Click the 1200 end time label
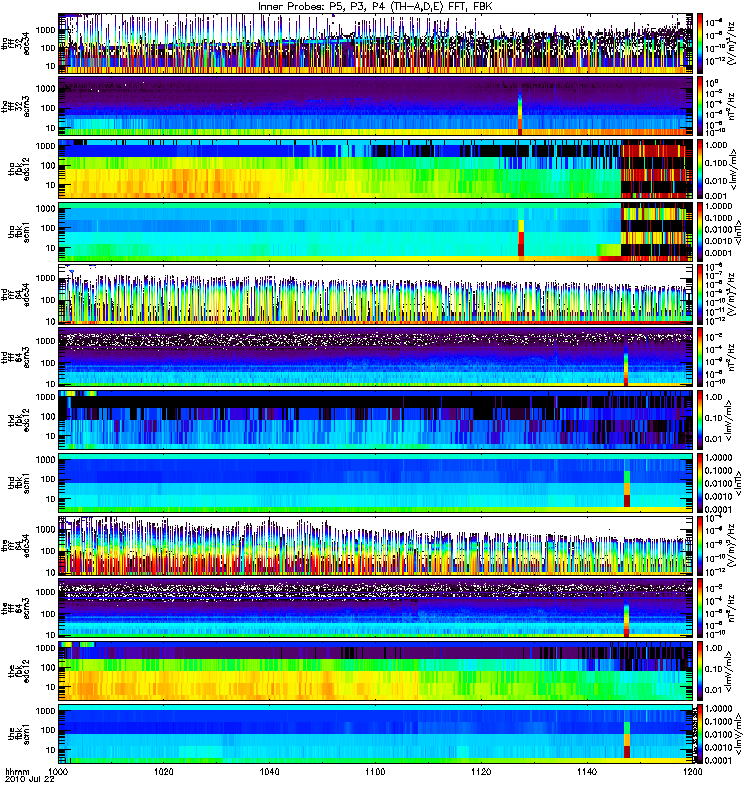This screenshot has width=750, height=800. 692,771
